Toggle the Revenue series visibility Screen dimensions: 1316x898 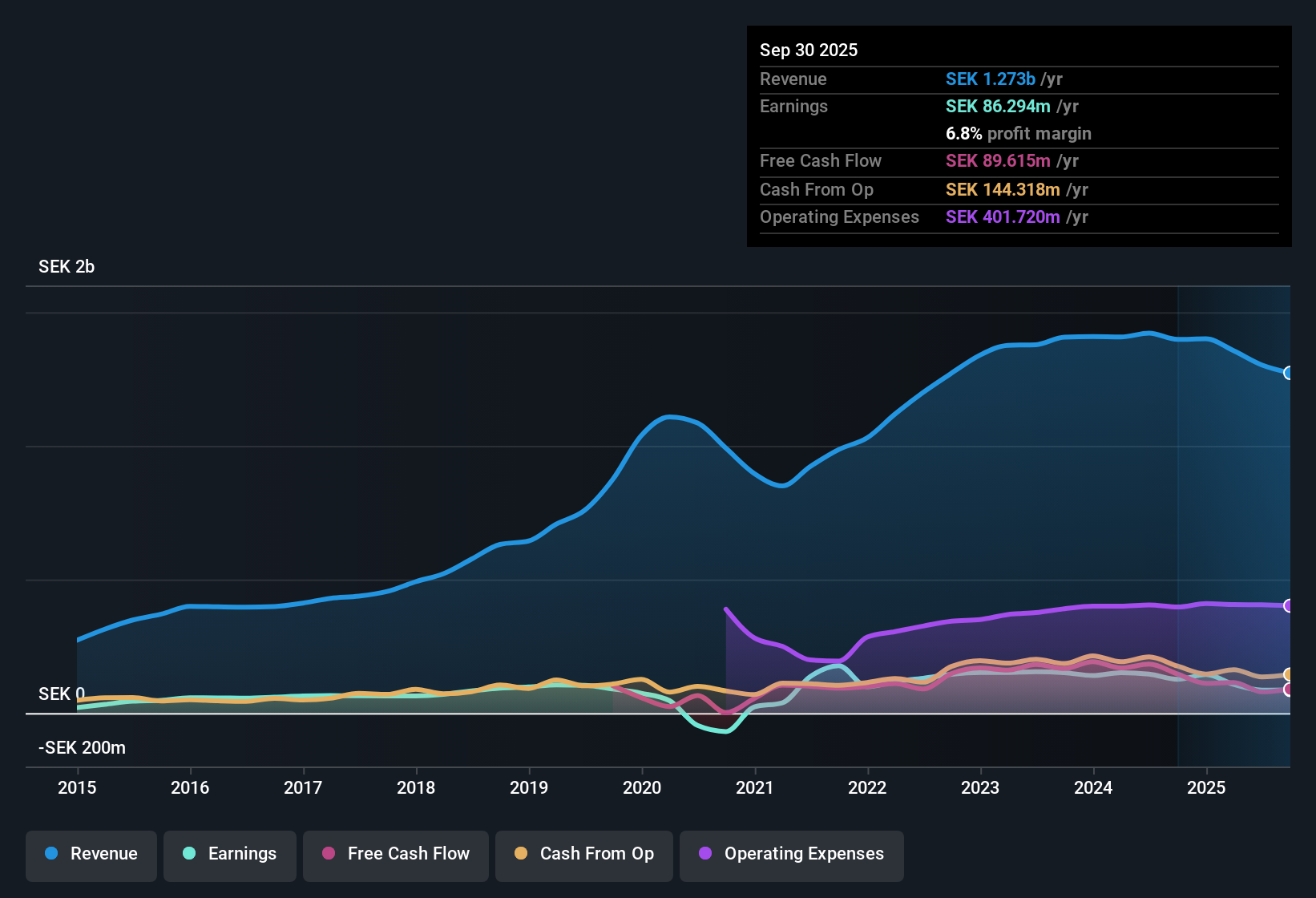pyautogui.click(x=91, y=854)
